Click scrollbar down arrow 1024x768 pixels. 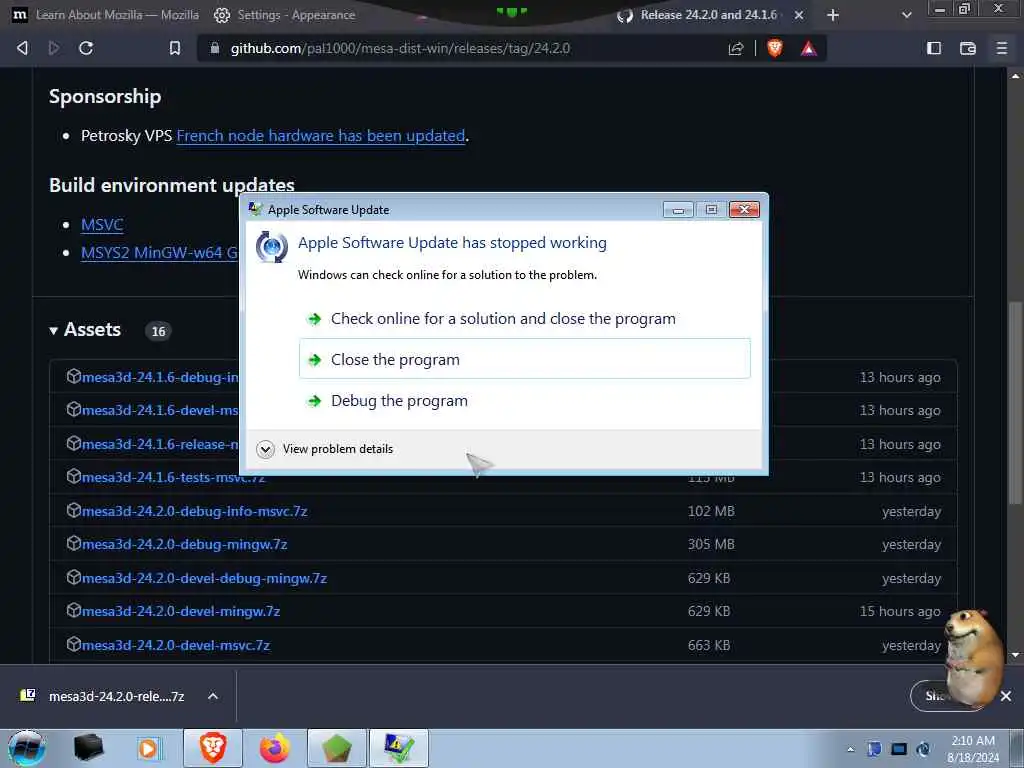pyautogui.click(x=1015, y=654)
